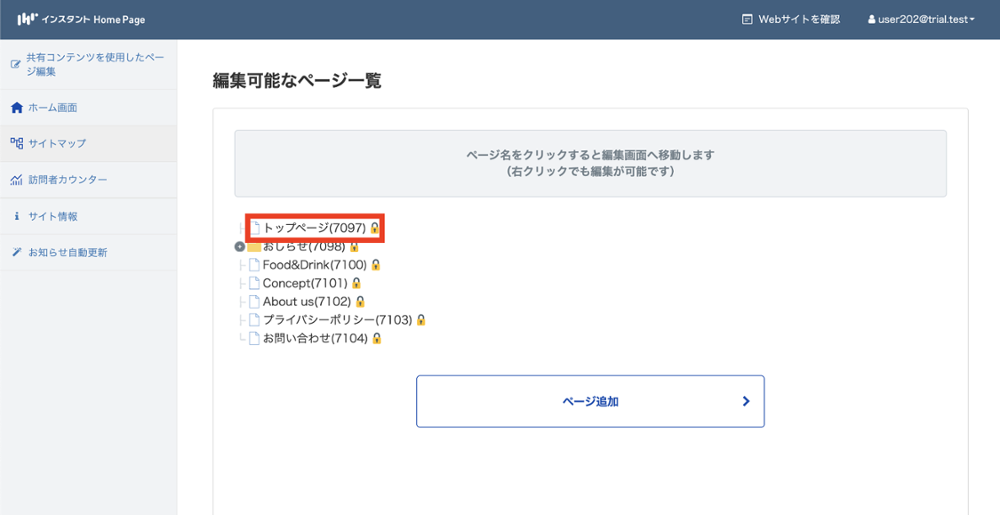Expand the おしらせ(7098) folder tree node

click(239, 247)
